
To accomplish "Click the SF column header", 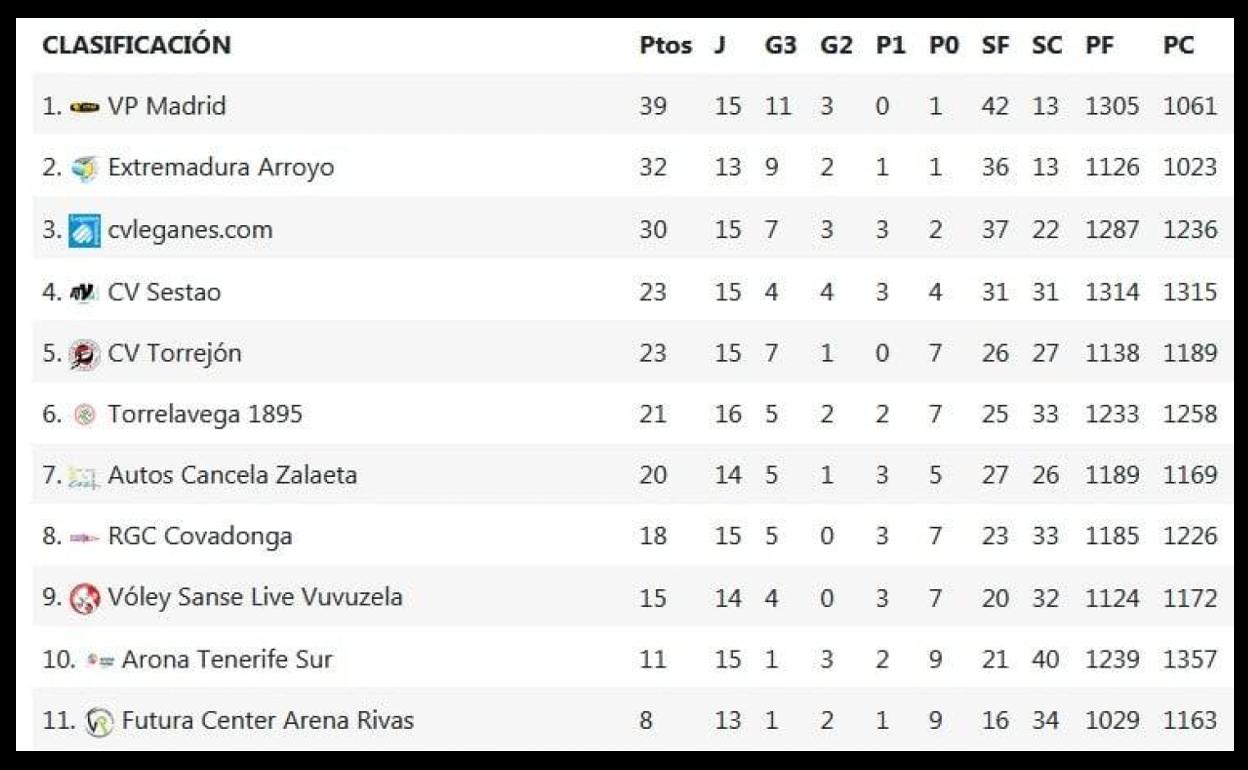I will 995,46.
